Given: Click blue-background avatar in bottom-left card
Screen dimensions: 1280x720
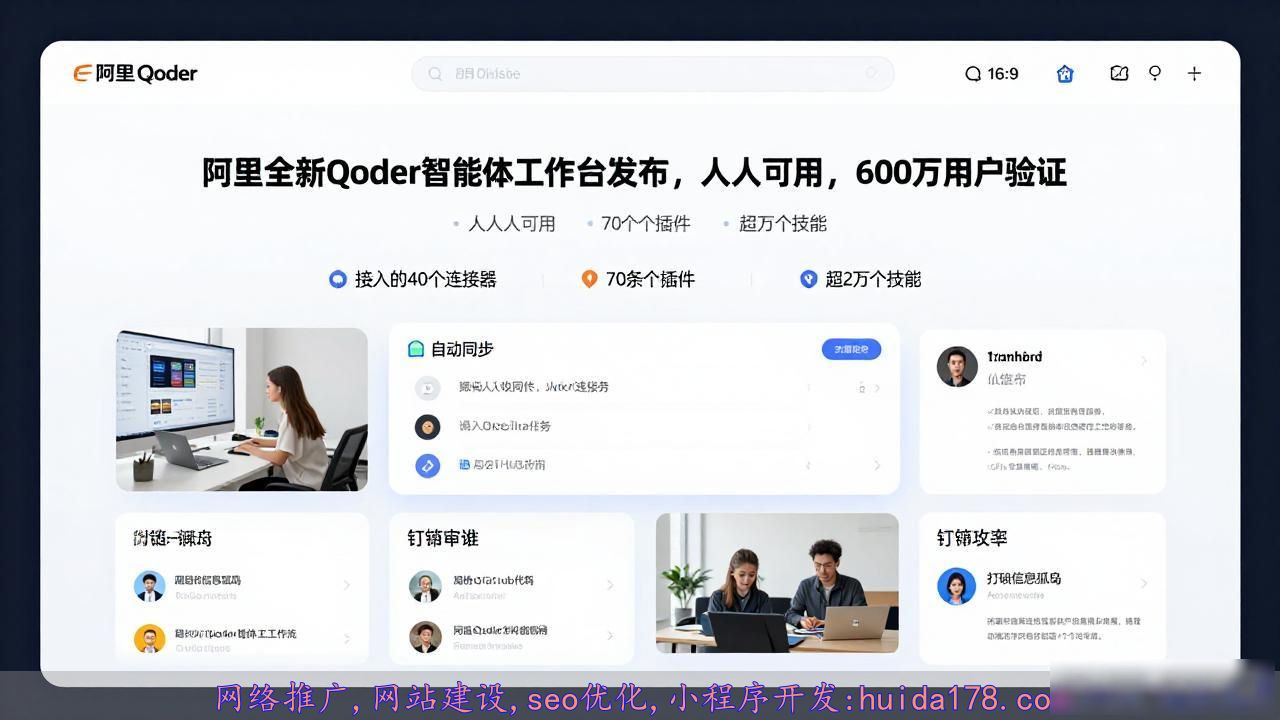Looking at the screenshot, I should [149, 586].
